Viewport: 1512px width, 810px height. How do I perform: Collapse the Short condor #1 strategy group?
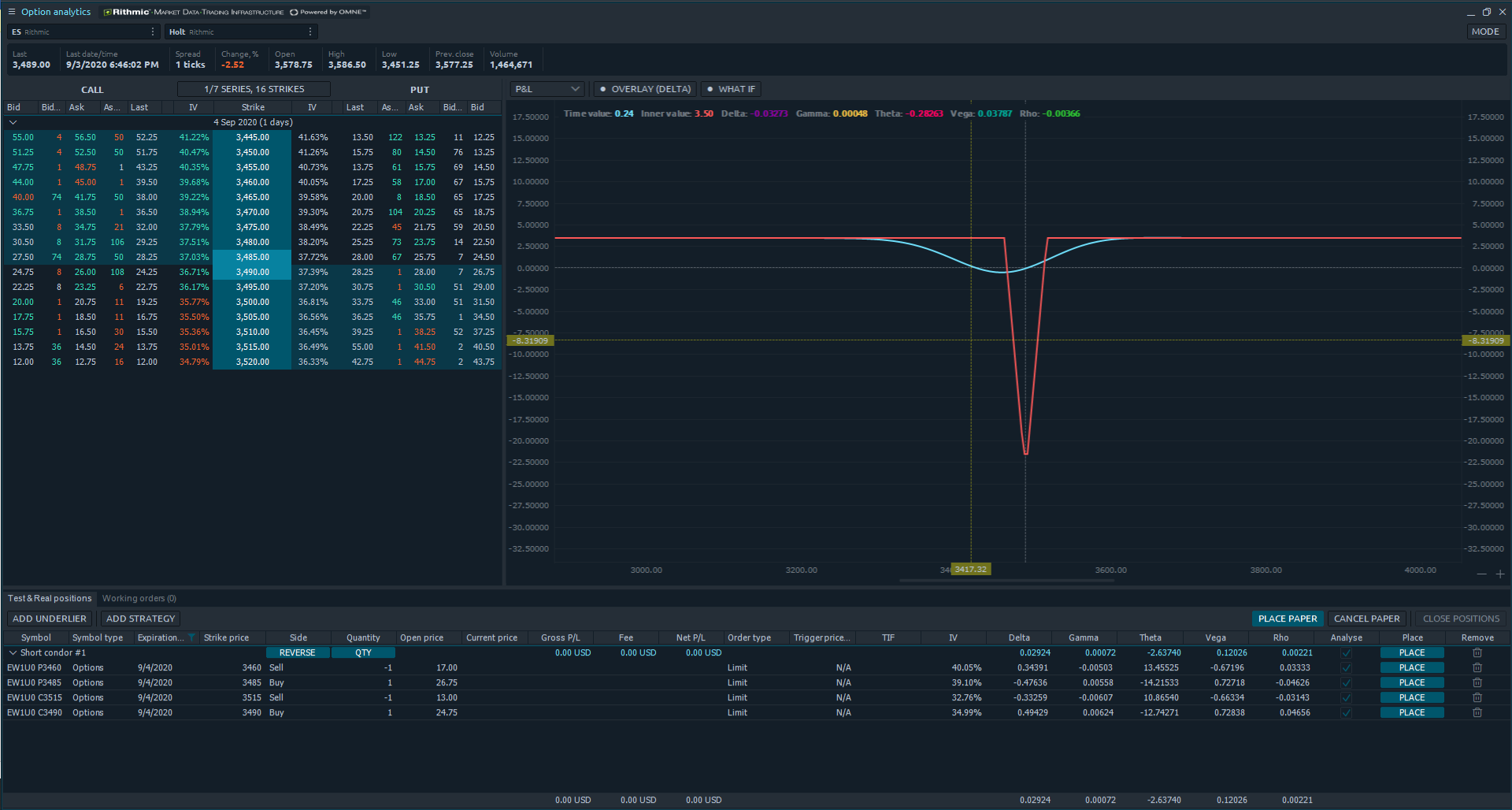13,652
